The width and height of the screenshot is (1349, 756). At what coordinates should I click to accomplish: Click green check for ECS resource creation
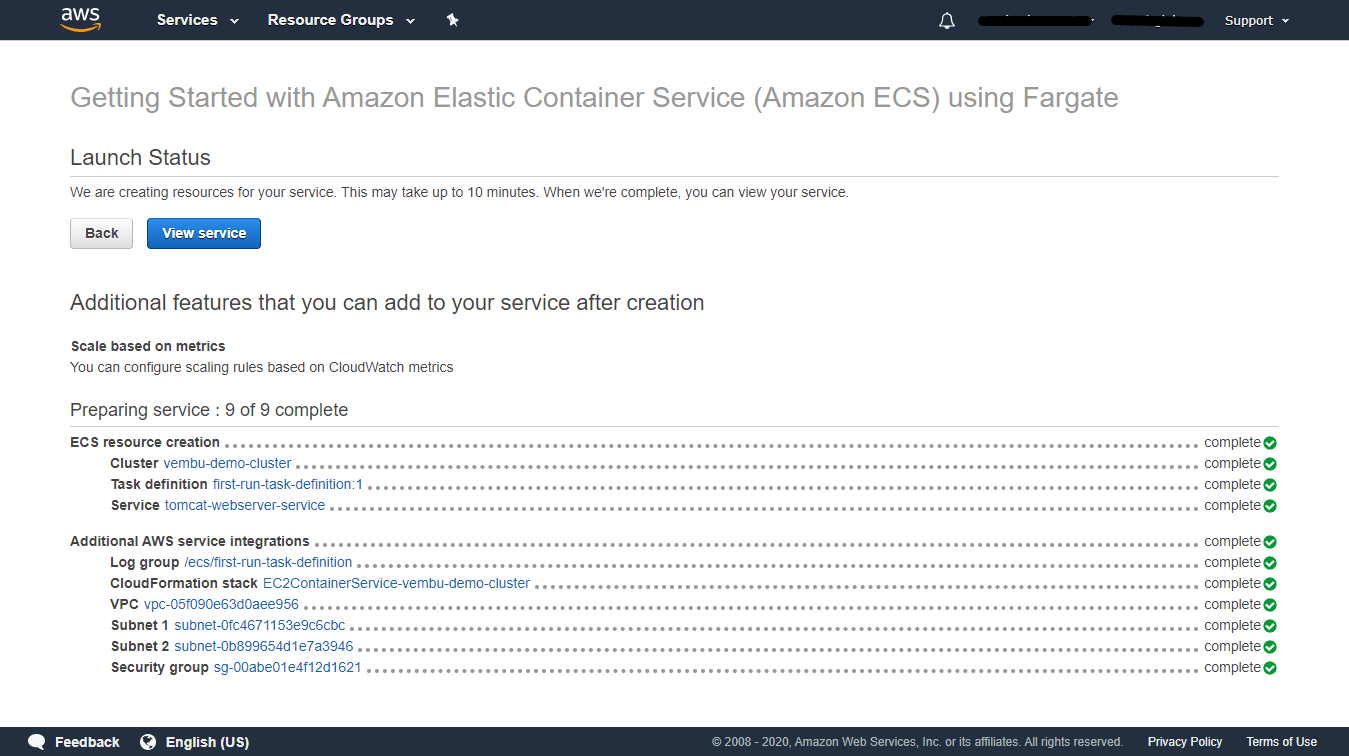[x=1270, y=443]
